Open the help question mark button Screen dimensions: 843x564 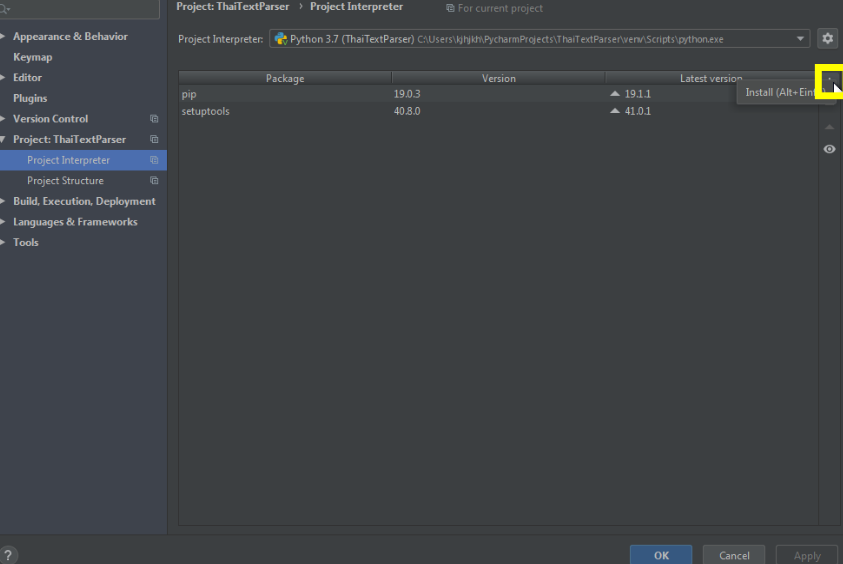coord(8,555)
